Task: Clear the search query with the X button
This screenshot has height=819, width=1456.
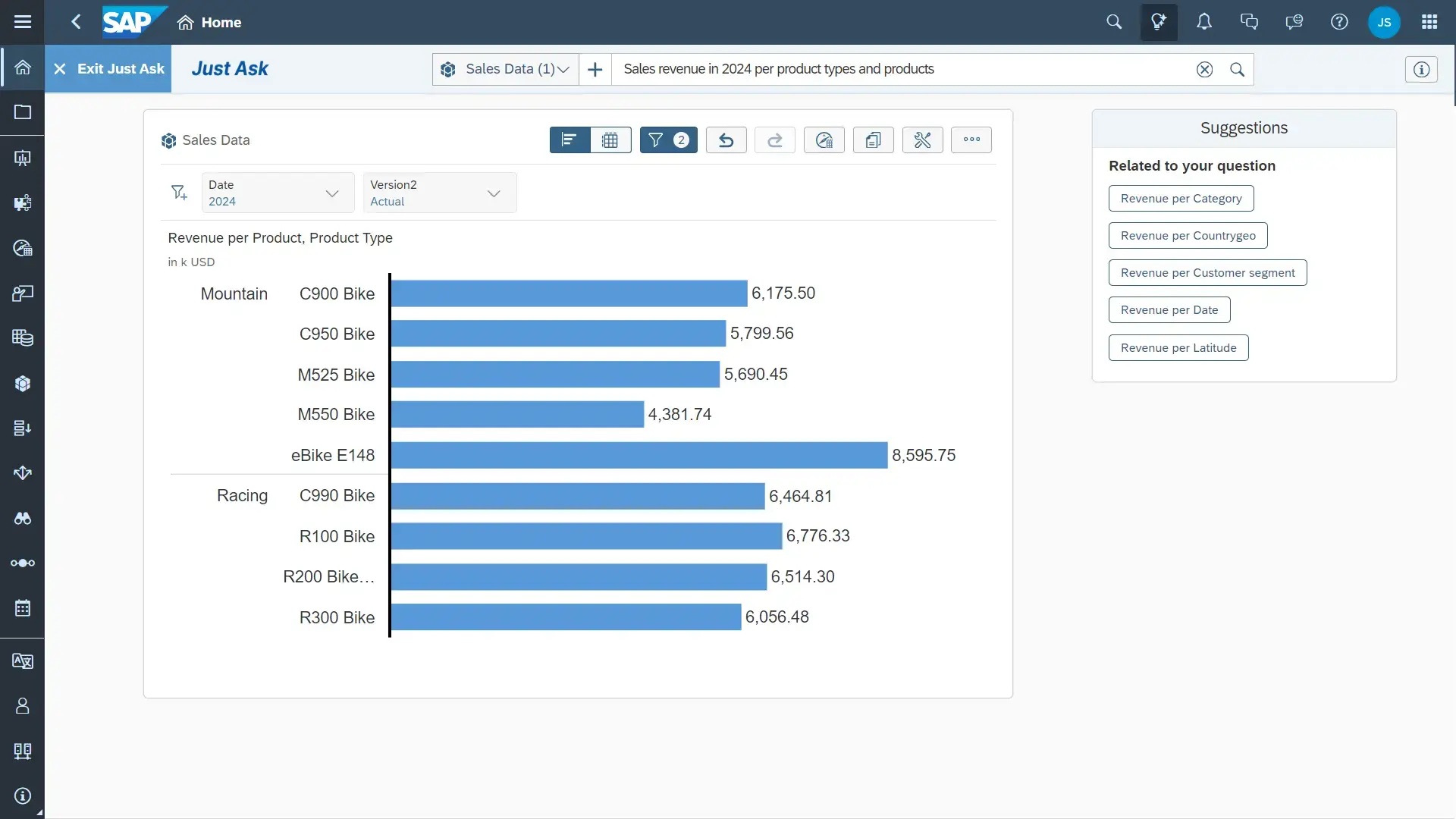Action: pos(1204,69)
